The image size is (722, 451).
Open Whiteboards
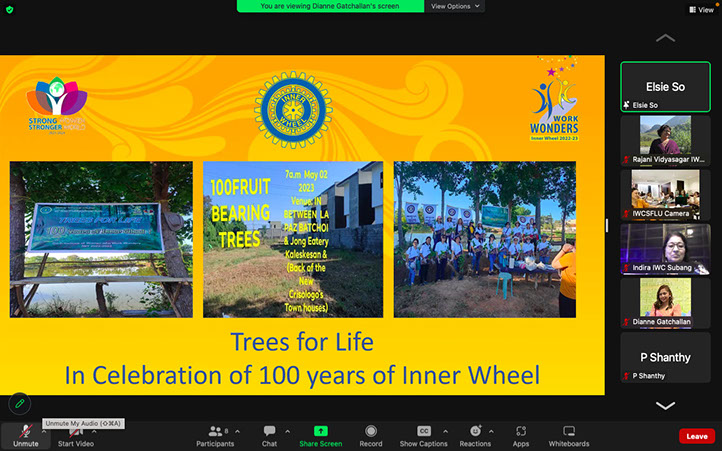pos(569,434)
